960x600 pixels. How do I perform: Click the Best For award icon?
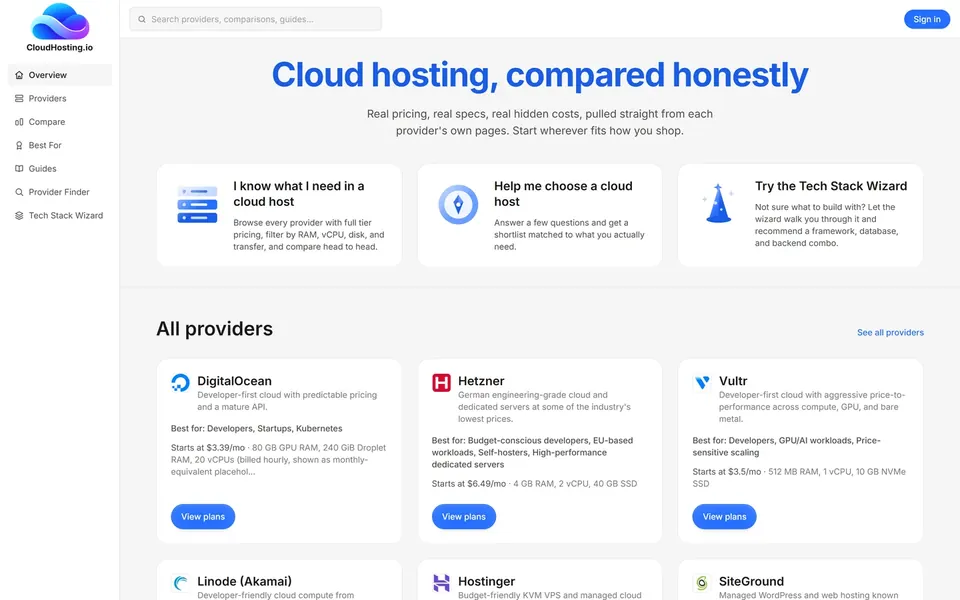click(19, 145)
